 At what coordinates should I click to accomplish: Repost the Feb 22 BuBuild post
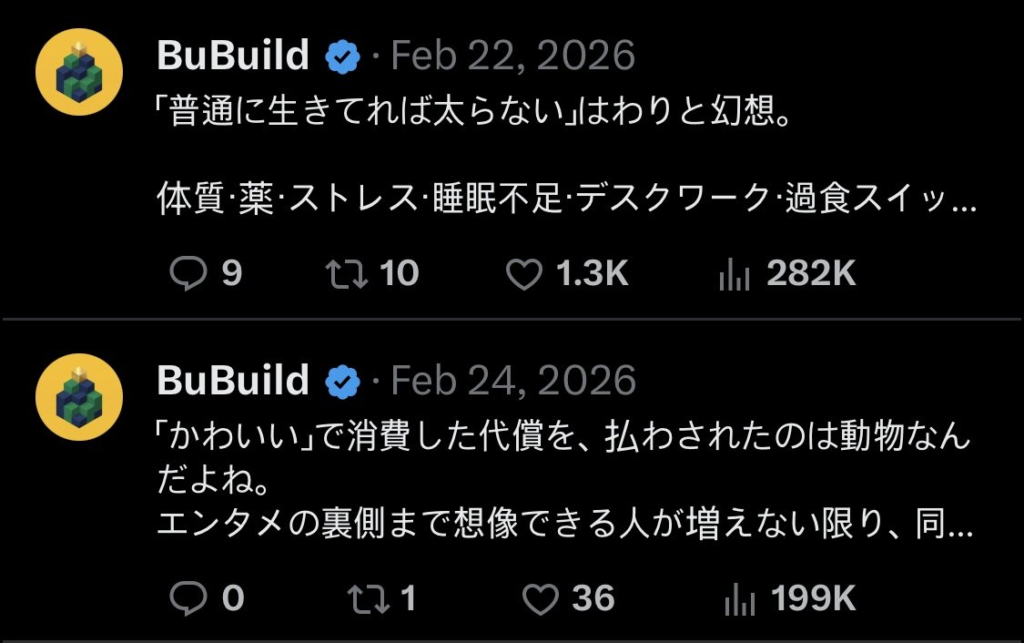[346, 274]
